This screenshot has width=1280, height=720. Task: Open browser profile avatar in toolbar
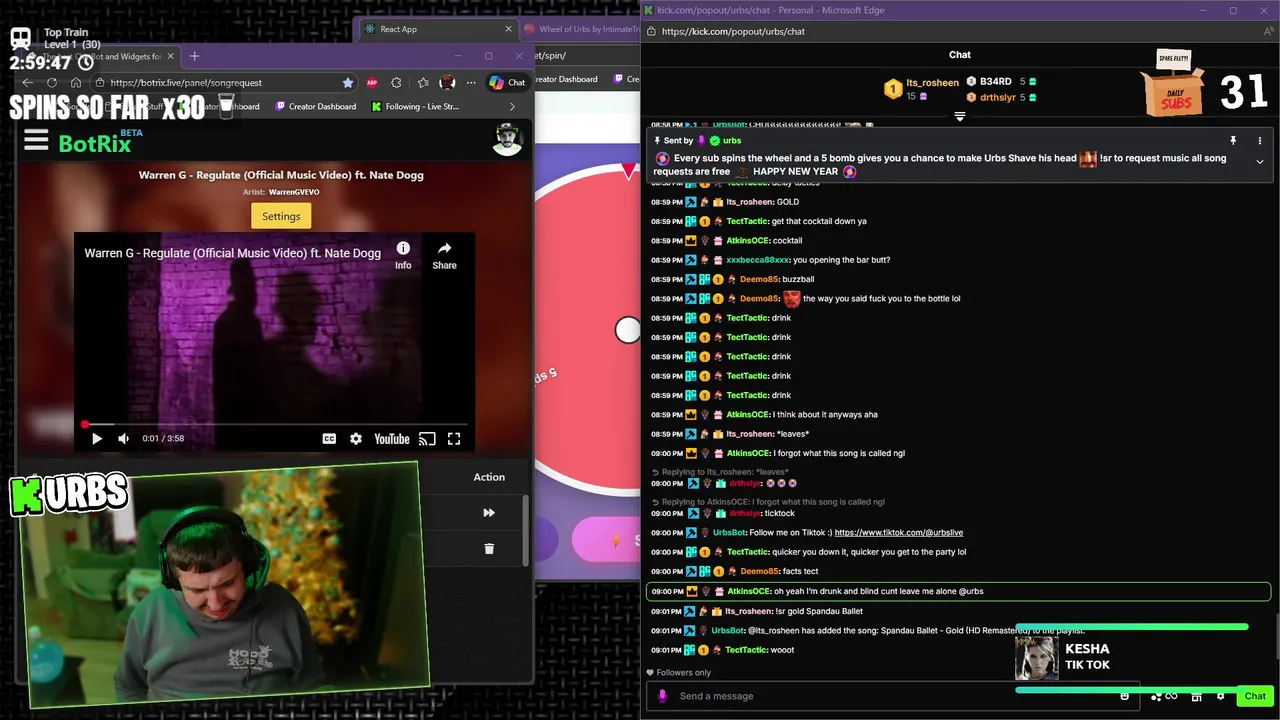click(447, 83)
